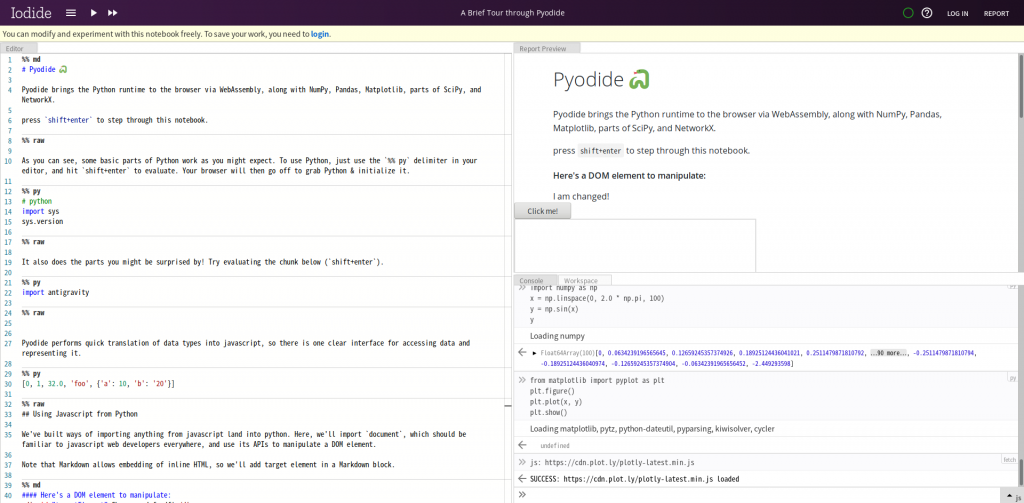Run all chunks with the fast-forward icon
1024x503 pixels.
(x=113, y=13)
